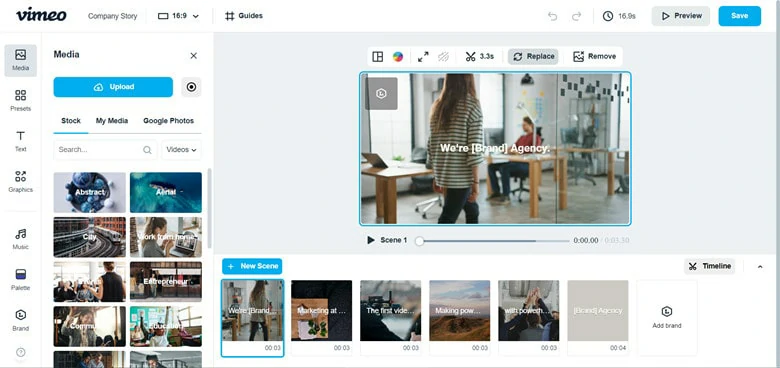Click the vimeo logo
This screenshot has width=780, height=368.
coord(41,15)
